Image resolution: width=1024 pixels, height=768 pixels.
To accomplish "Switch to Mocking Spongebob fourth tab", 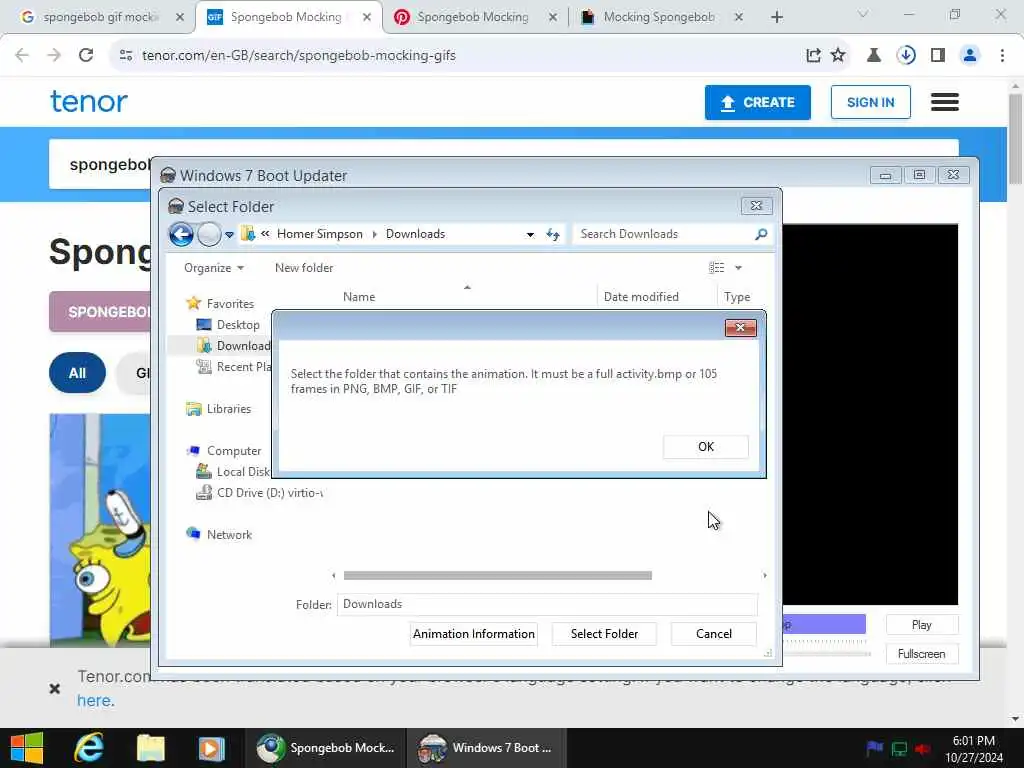I will 661,17.
